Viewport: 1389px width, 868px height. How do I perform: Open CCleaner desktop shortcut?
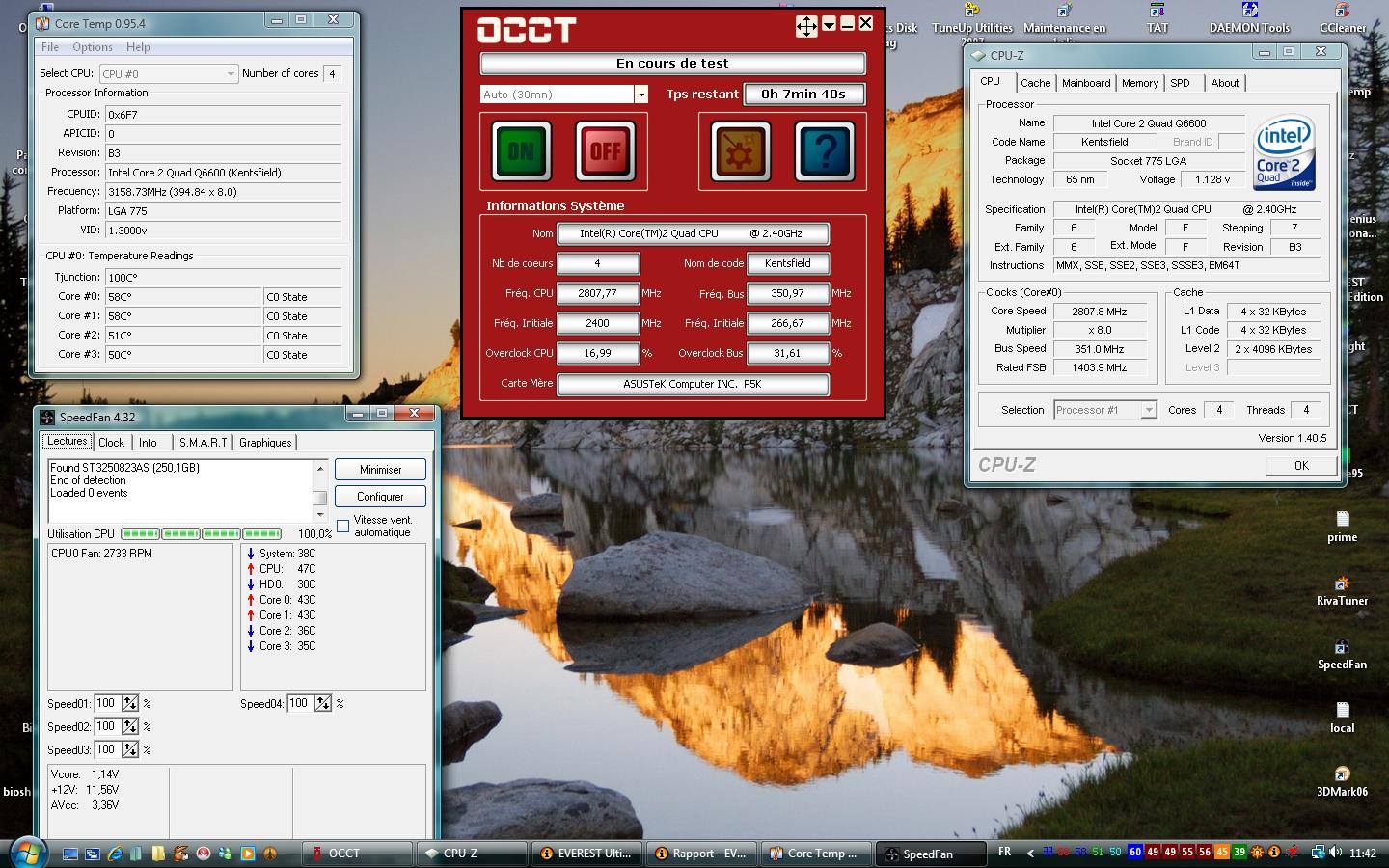tap(1343, 19)
